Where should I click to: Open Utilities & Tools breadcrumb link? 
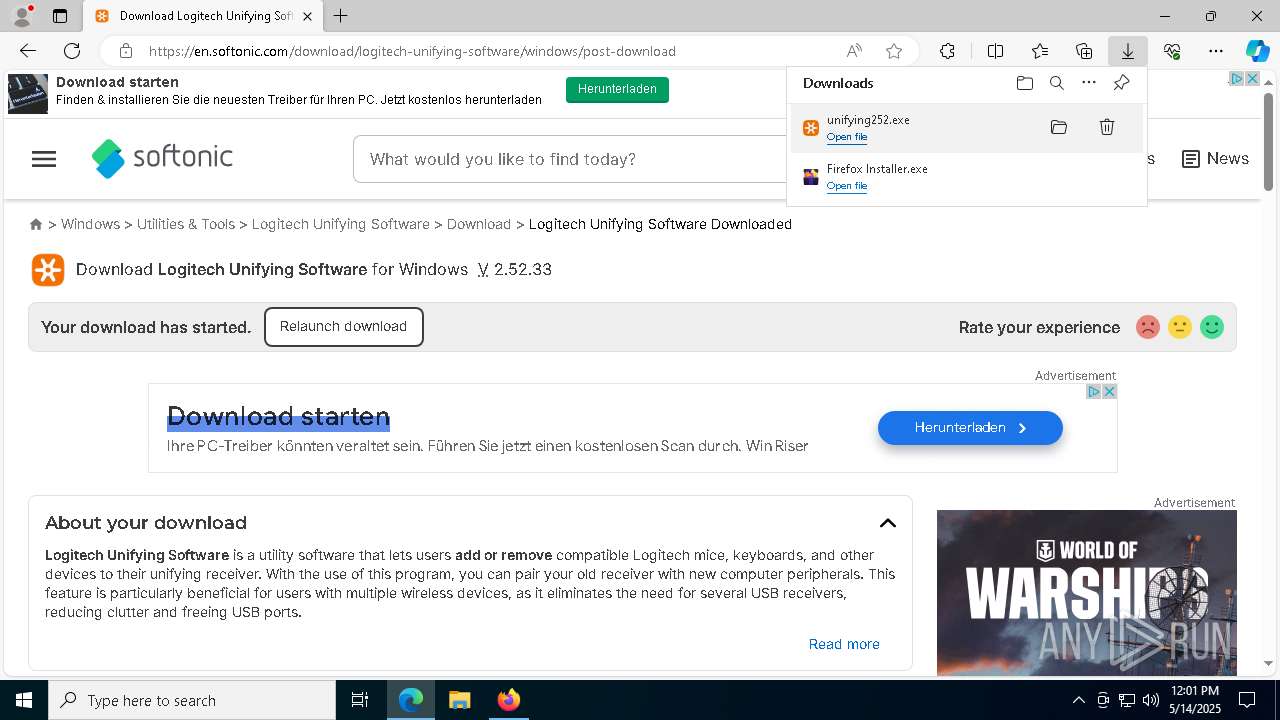tap(186, 224)
